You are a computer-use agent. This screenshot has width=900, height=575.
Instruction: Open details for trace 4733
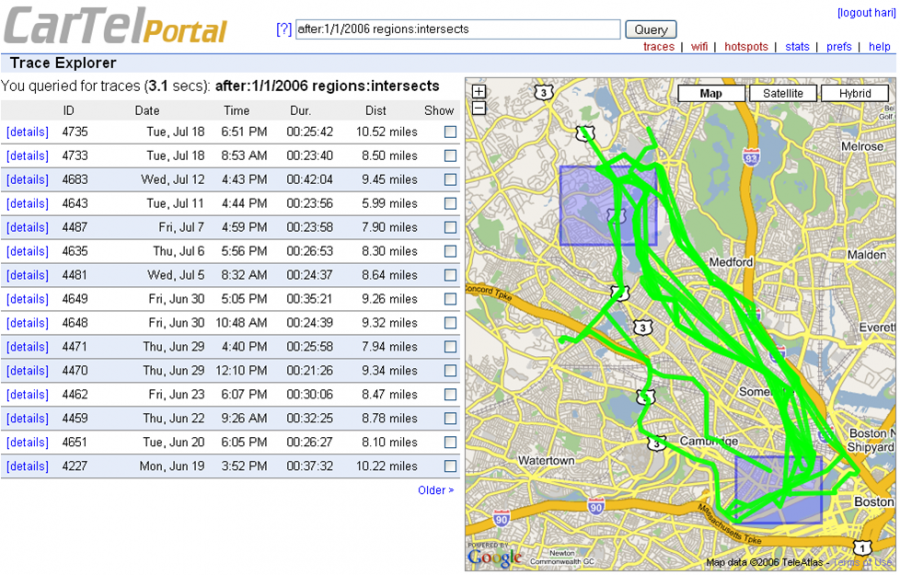click(x=28, y=156)
